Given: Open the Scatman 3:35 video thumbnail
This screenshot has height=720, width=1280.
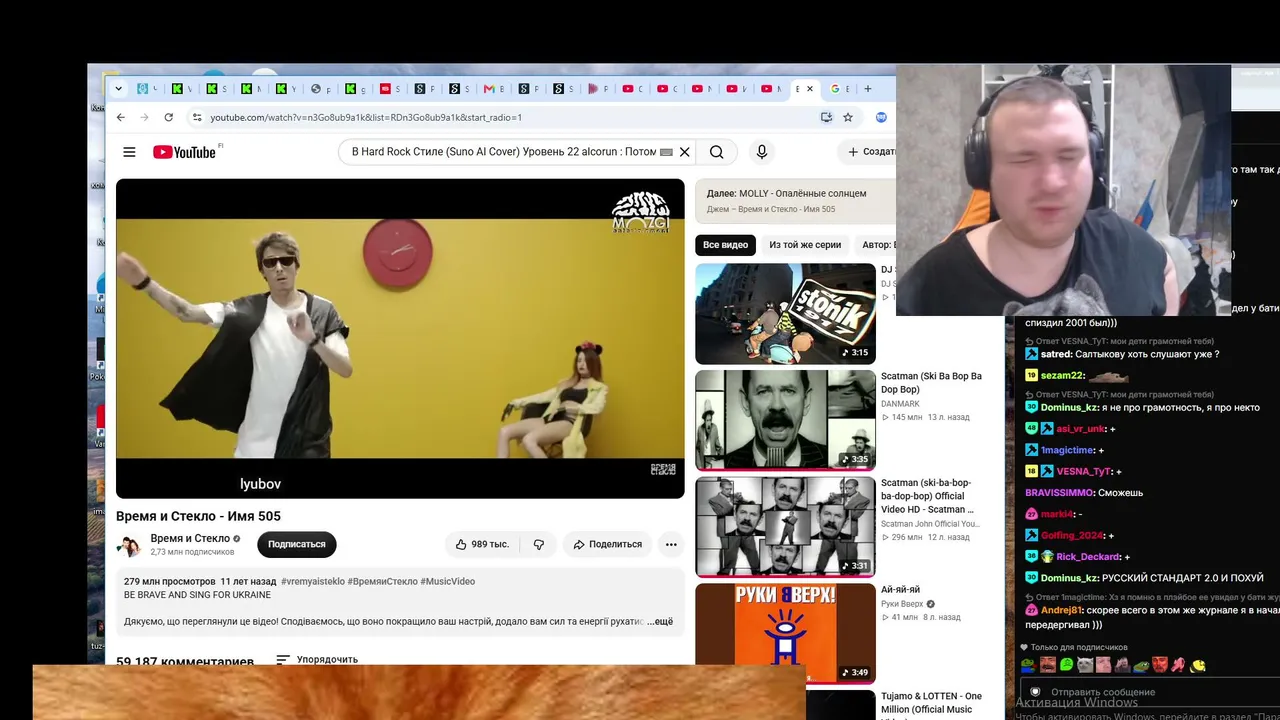Looking at the screenshot, I should coord(785,420).
